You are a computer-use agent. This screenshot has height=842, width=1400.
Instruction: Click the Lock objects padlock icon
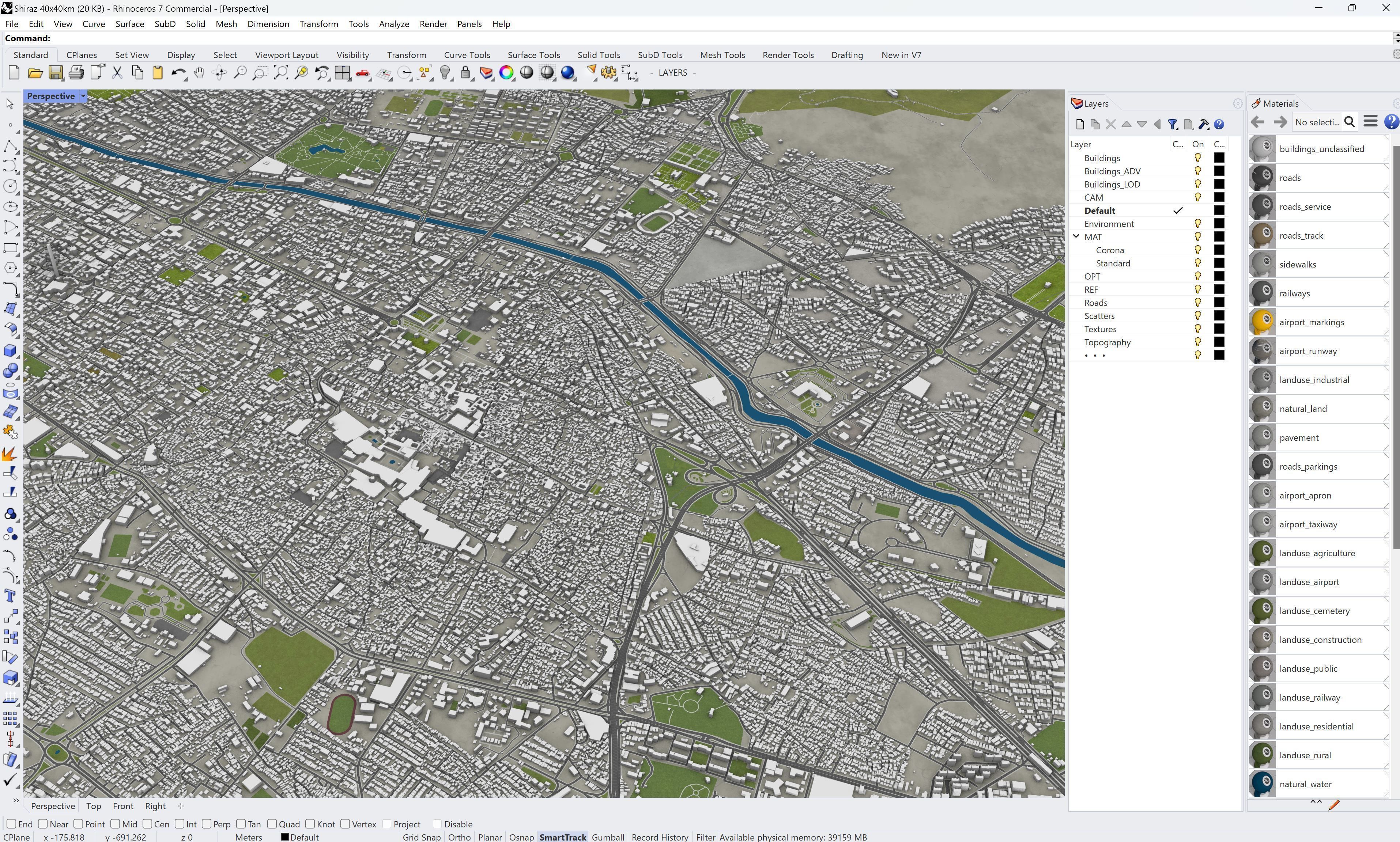[465, 73]
